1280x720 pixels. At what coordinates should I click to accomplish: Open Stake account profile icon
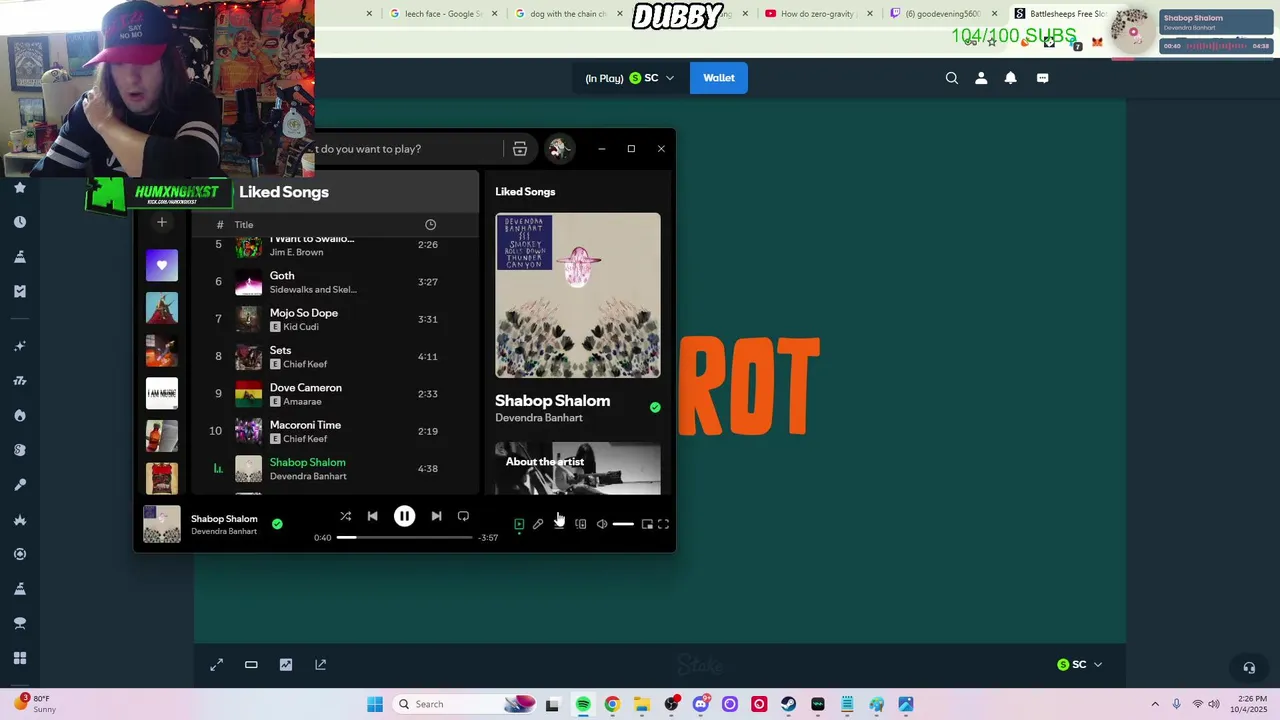click(981, 78)
